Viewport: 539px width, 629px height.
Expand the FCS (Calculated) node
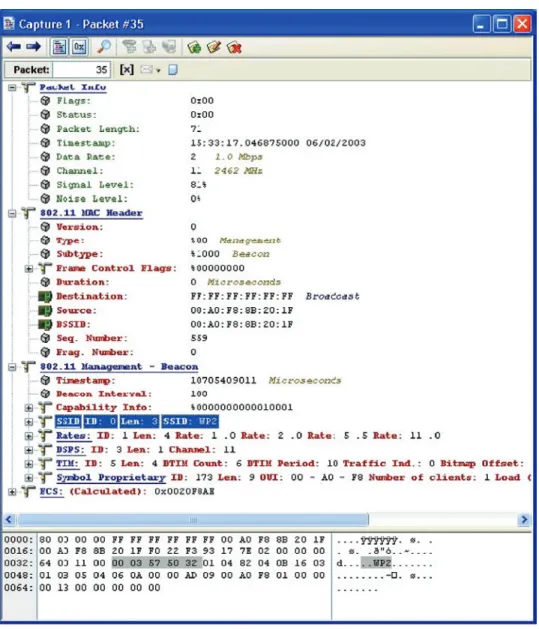click(12, 492)
